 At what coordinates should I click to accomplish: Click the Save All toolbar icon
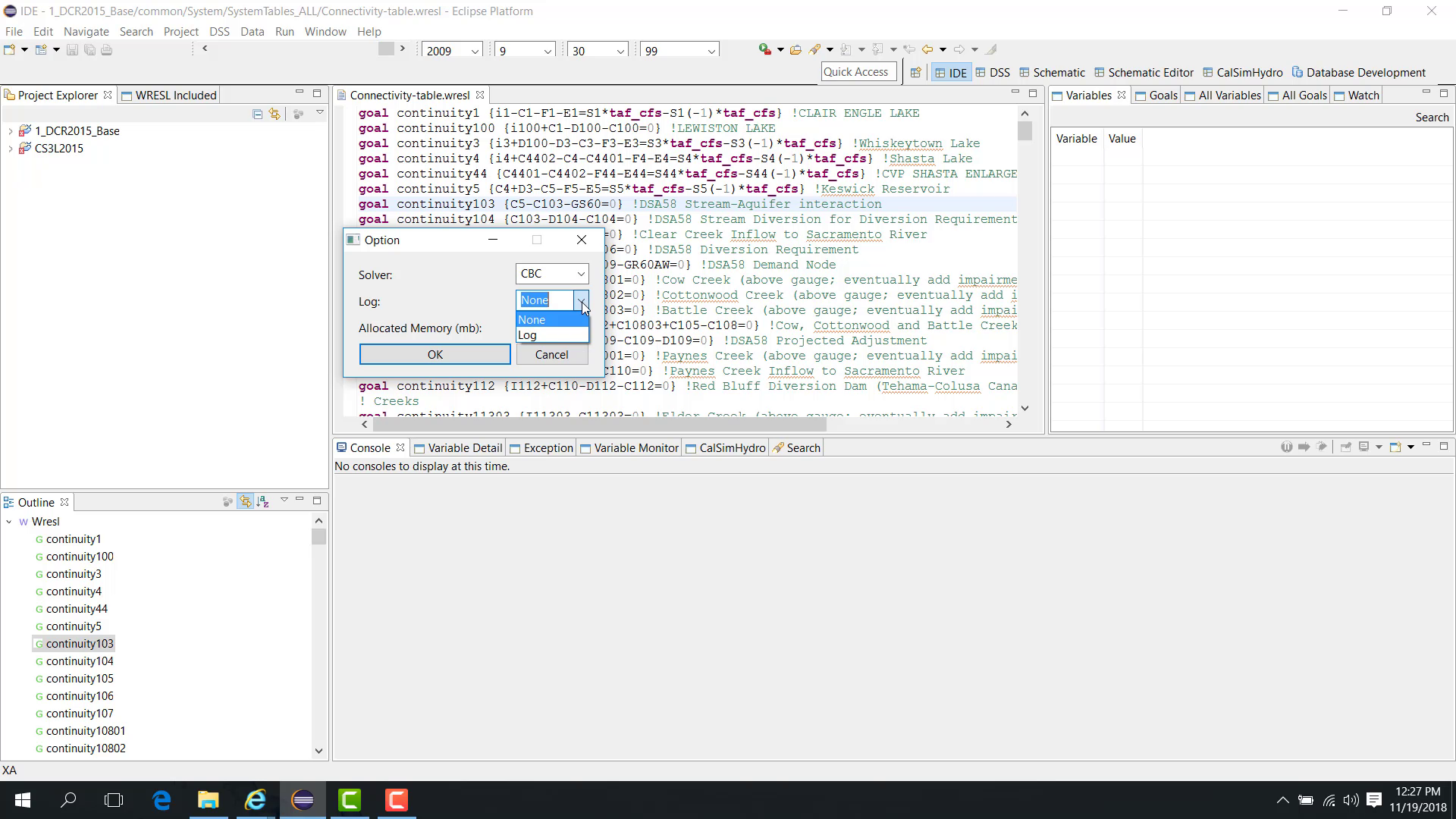89,50
